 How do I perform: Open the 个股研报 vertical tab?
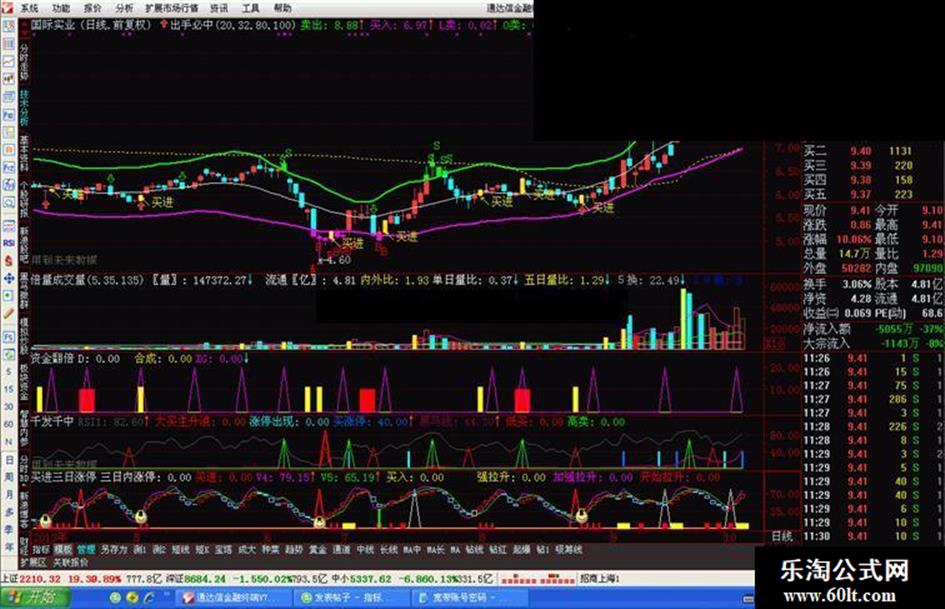[x=24, y=200]
